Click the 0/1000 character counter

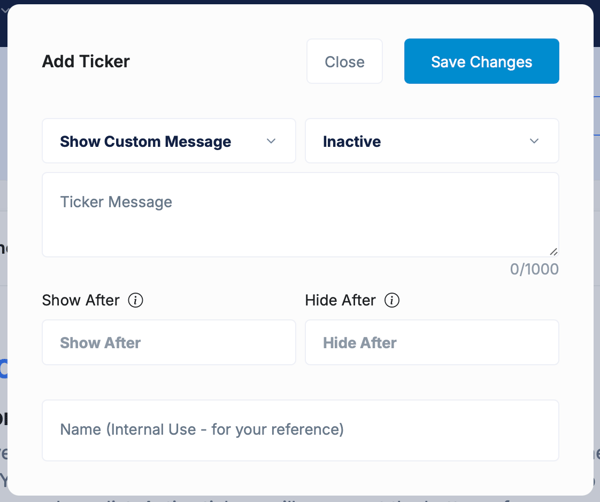click(x=534, y=269)
